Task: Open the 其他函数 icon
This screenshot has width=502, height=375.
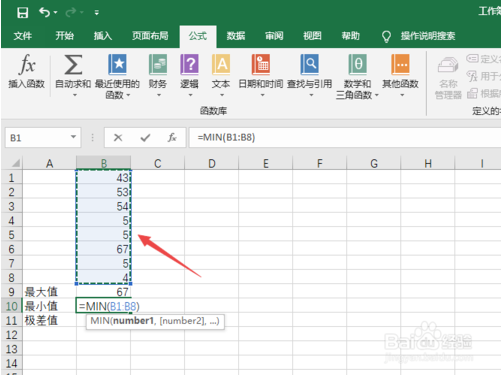Action: pyautogui.click(x=400, y=64)
